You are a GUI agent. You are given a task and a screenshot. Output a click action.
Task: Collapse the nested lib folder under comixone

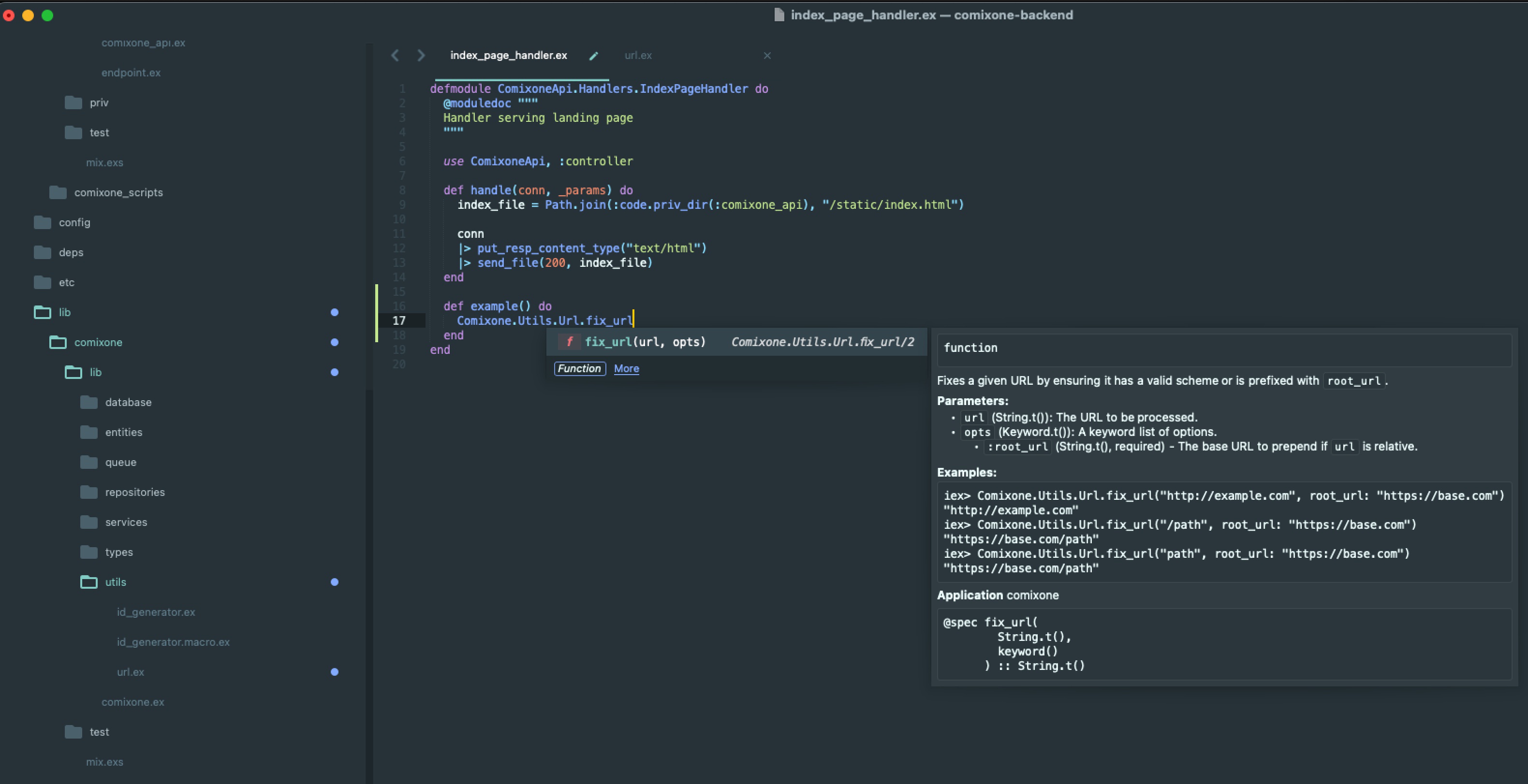point(73,372)
